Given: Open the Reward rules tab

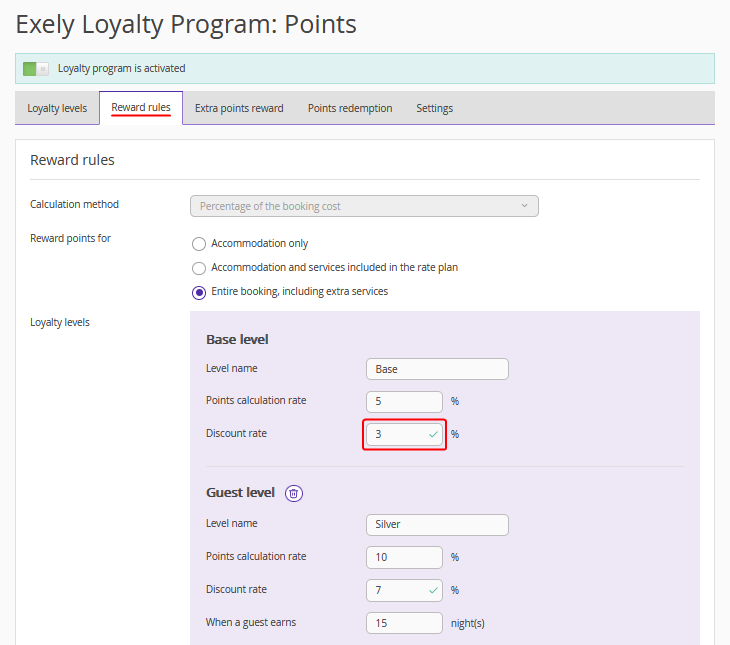Looking at the screenshot, I should [141, 108].
